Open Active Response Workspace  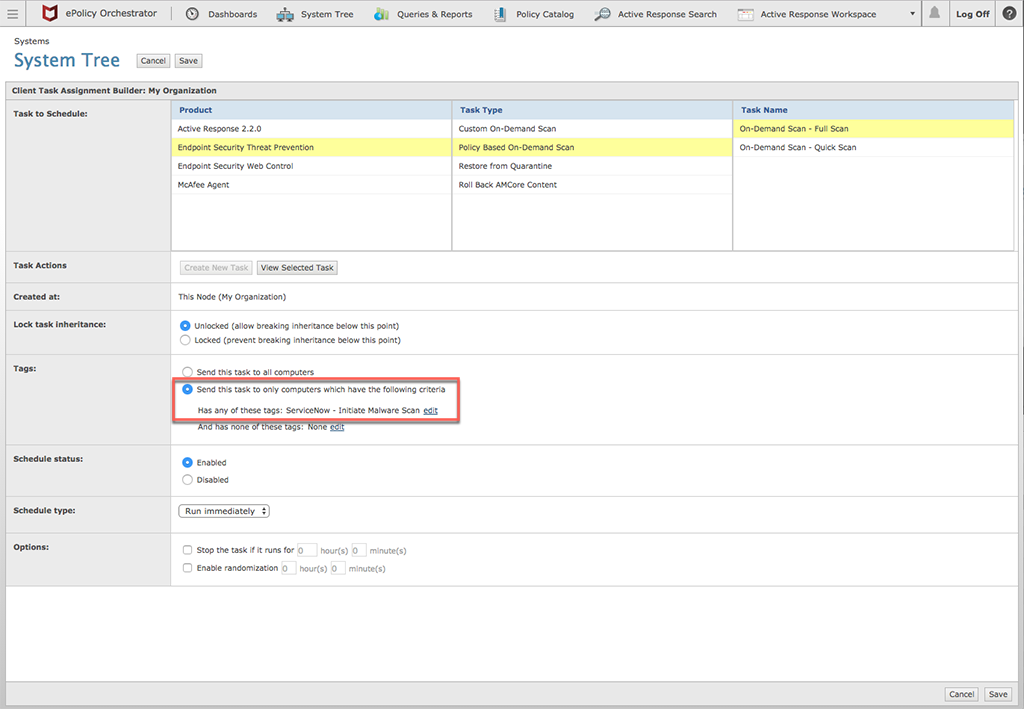(x=818, y=14)
